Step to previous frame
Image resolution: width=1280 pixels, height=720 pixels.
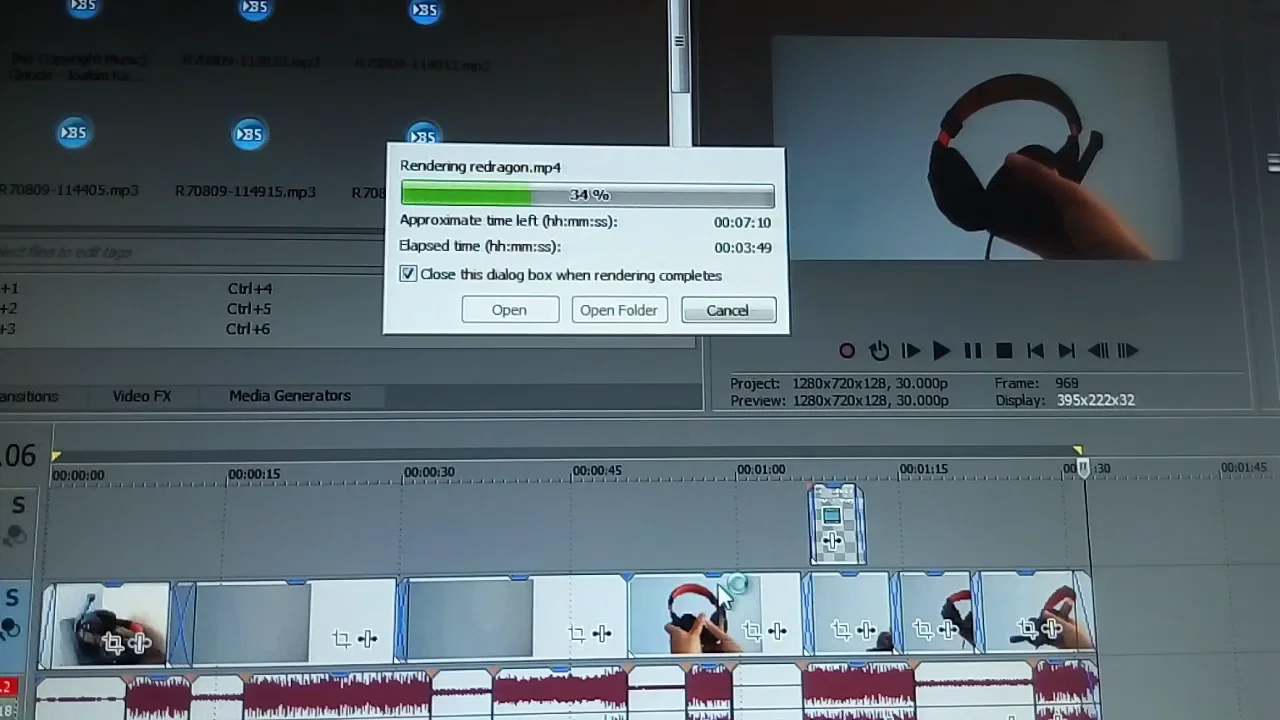click(x=1097, y=351)
